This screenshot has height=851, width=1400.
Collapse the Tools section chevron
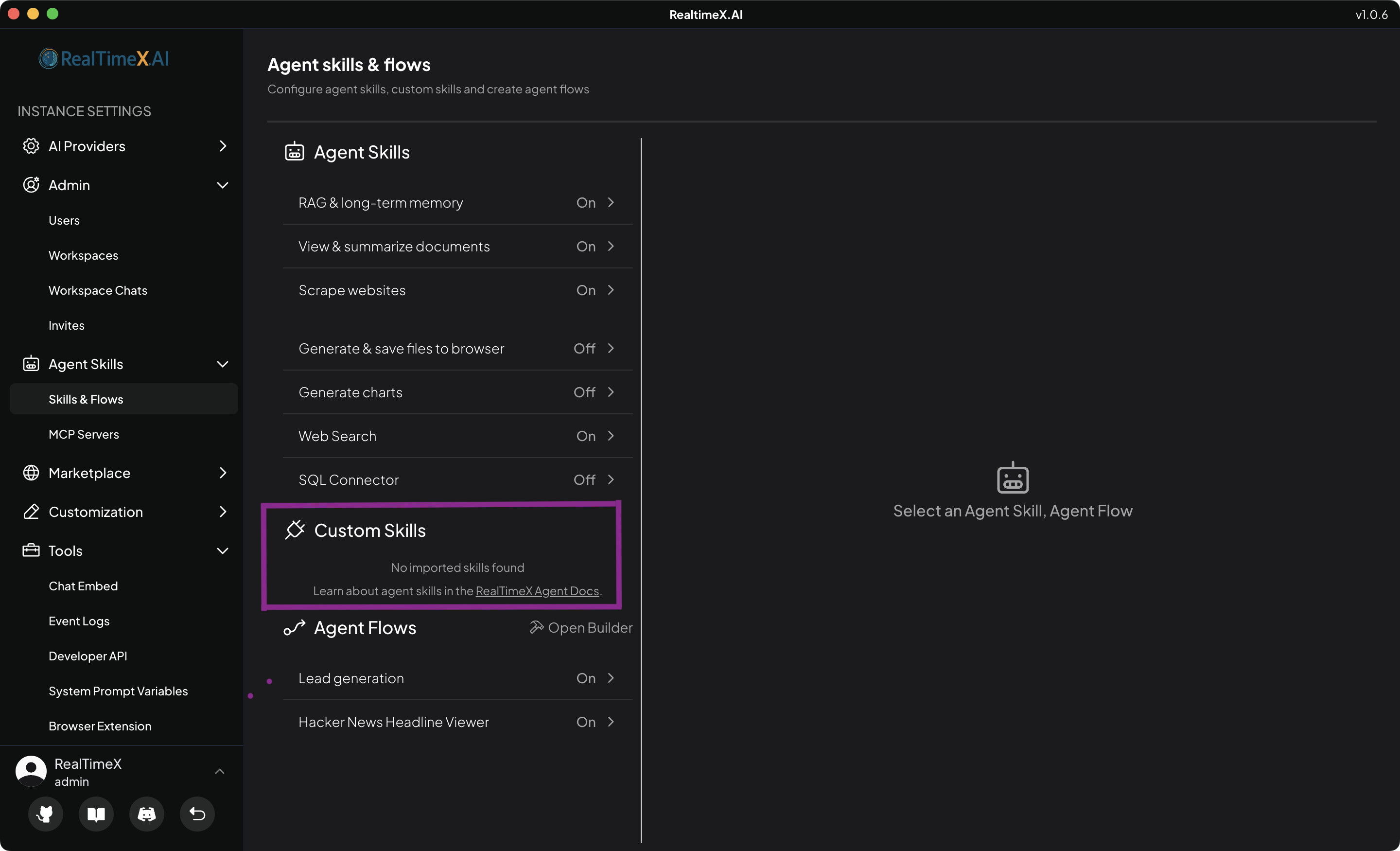(223, 551)
